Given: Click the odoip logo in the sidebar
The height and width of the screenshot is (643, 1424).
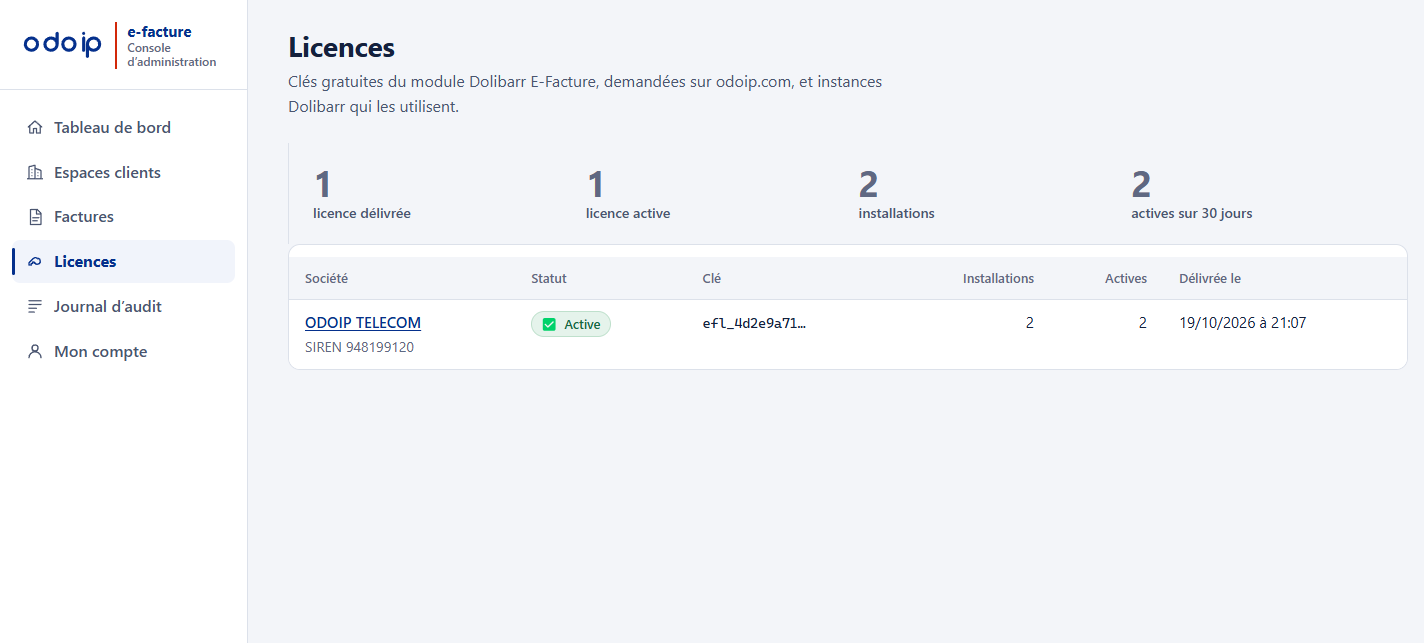Looking at the screenshot, I should coord(63,44).
